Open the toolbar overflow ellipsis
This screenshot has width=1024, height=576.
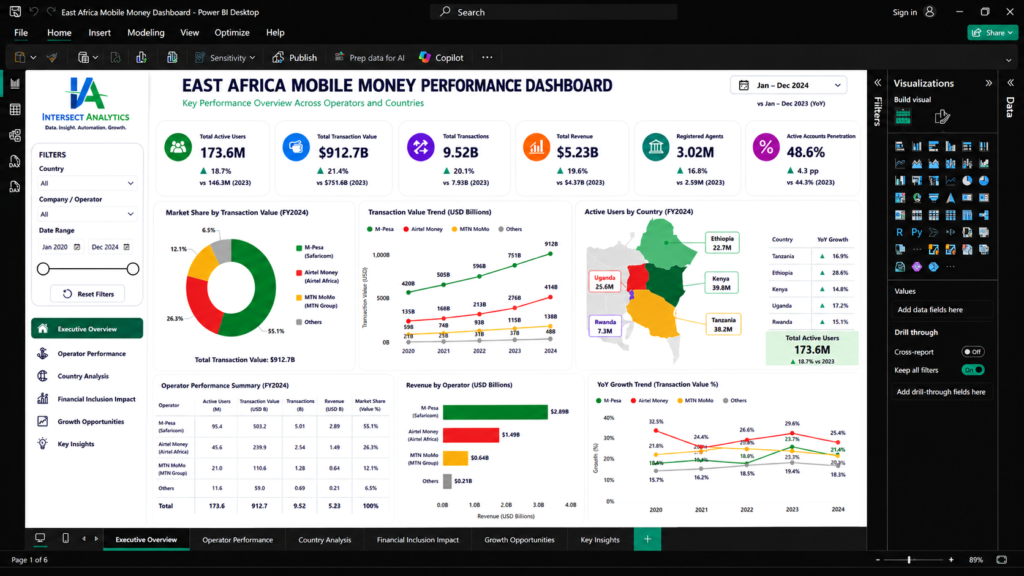(487, 57)
